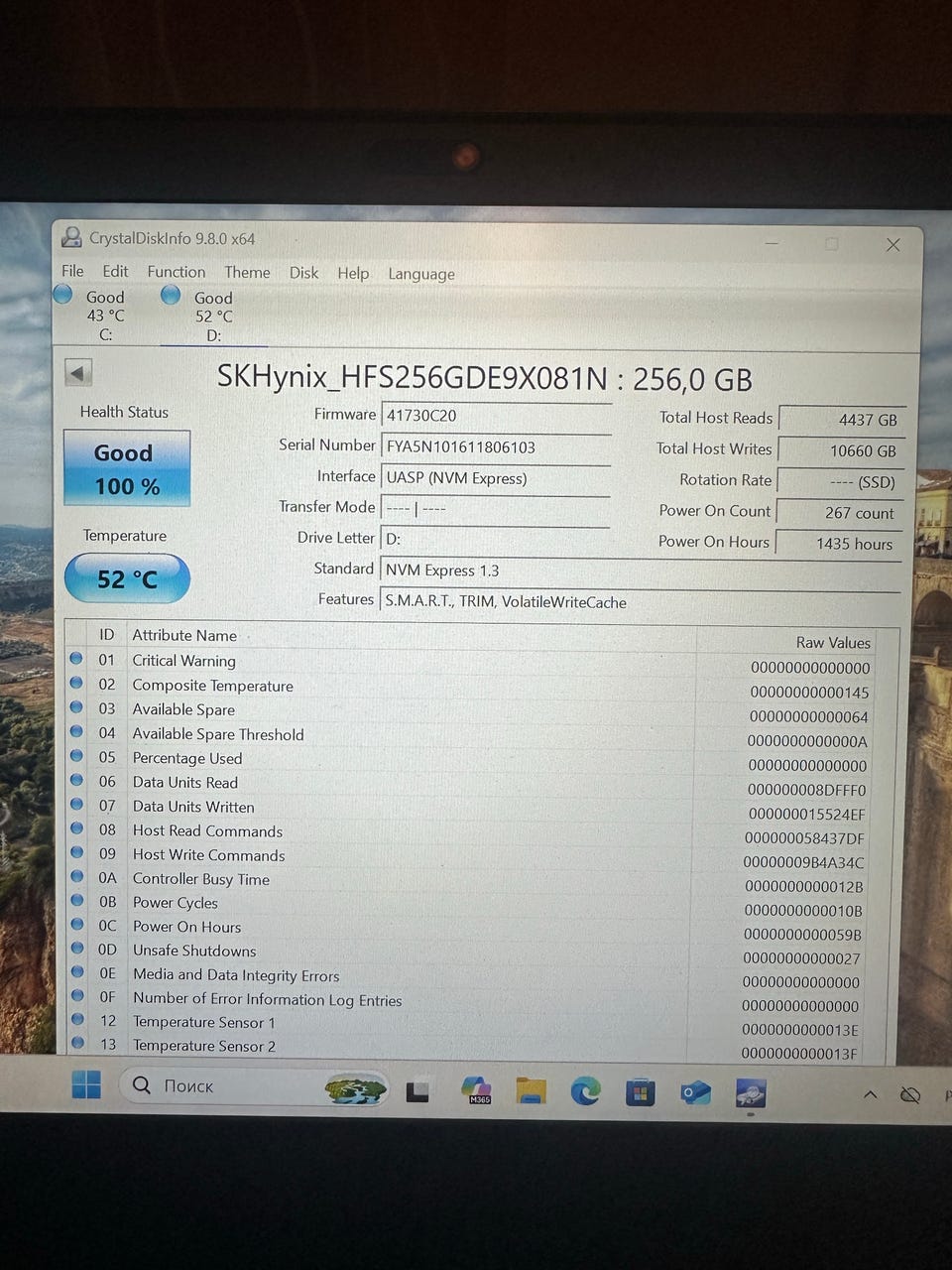Open the Disk menu

coord(303,273)
